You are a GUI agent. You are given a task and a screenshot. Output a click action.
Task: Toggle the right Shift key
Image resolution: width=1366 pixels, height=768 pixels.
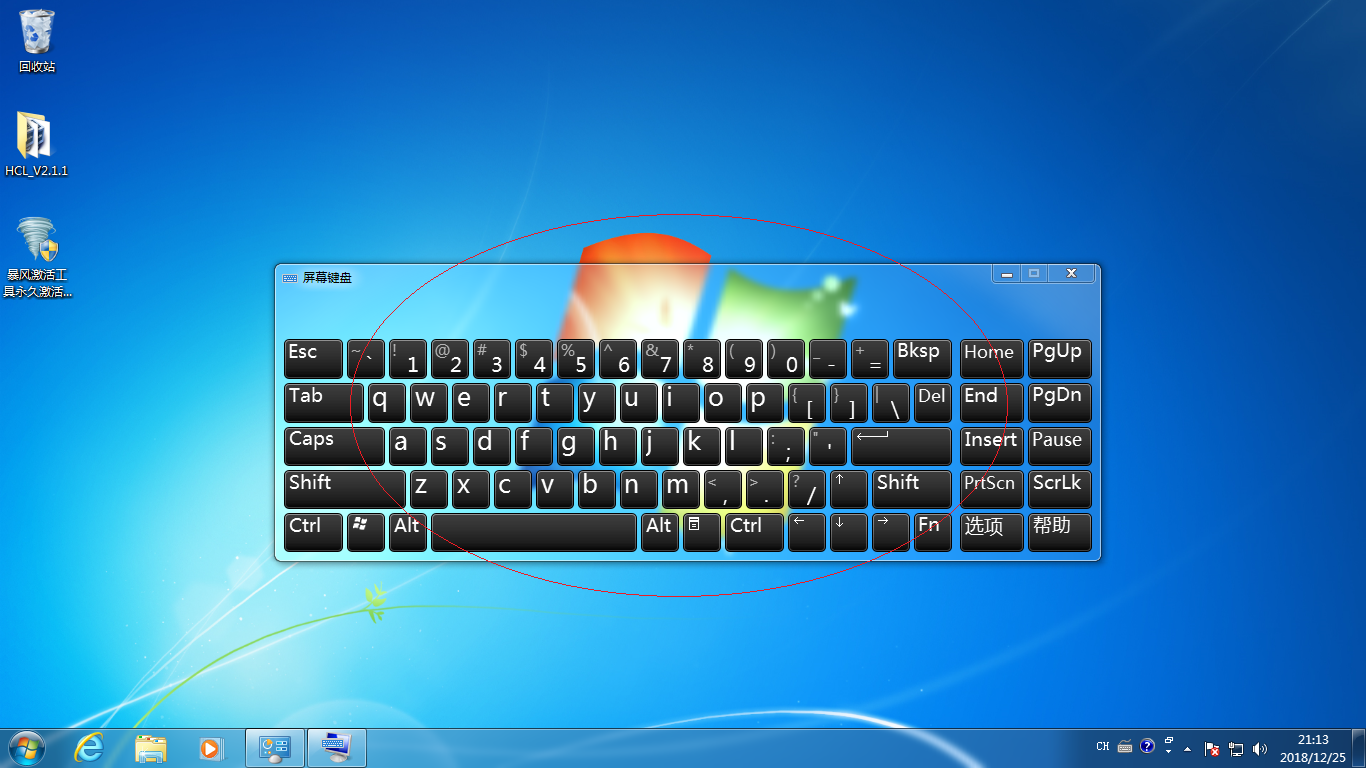912,490
